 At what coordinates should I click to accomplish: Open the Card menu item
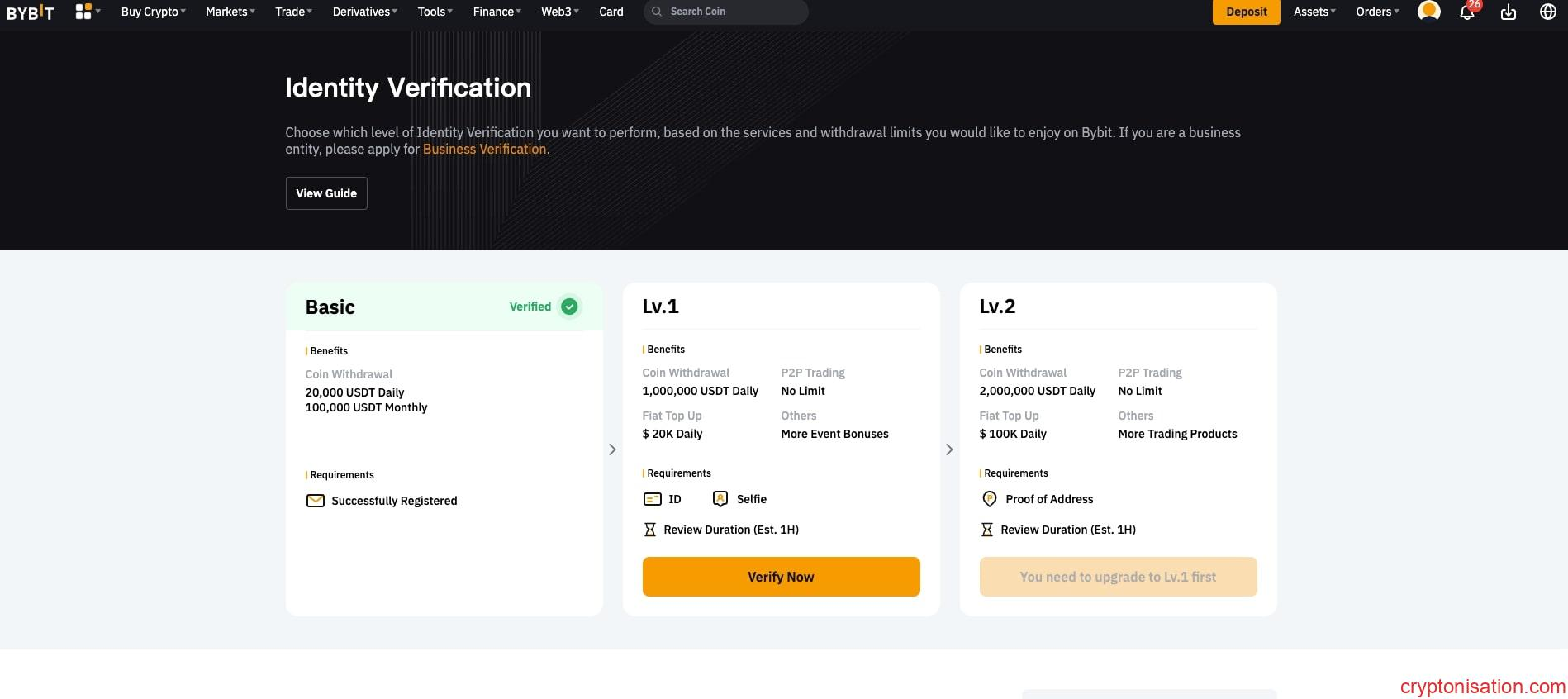611,12
